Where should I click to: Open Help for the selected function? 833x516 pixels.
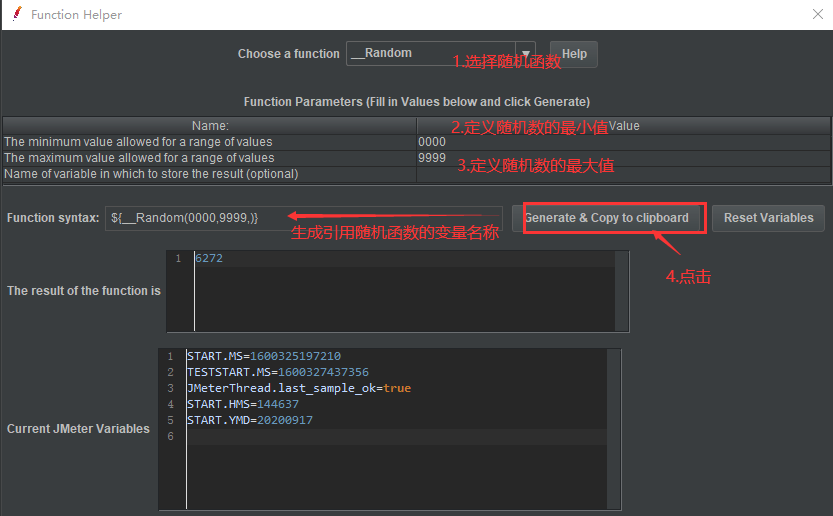click(x=574, y=54)
